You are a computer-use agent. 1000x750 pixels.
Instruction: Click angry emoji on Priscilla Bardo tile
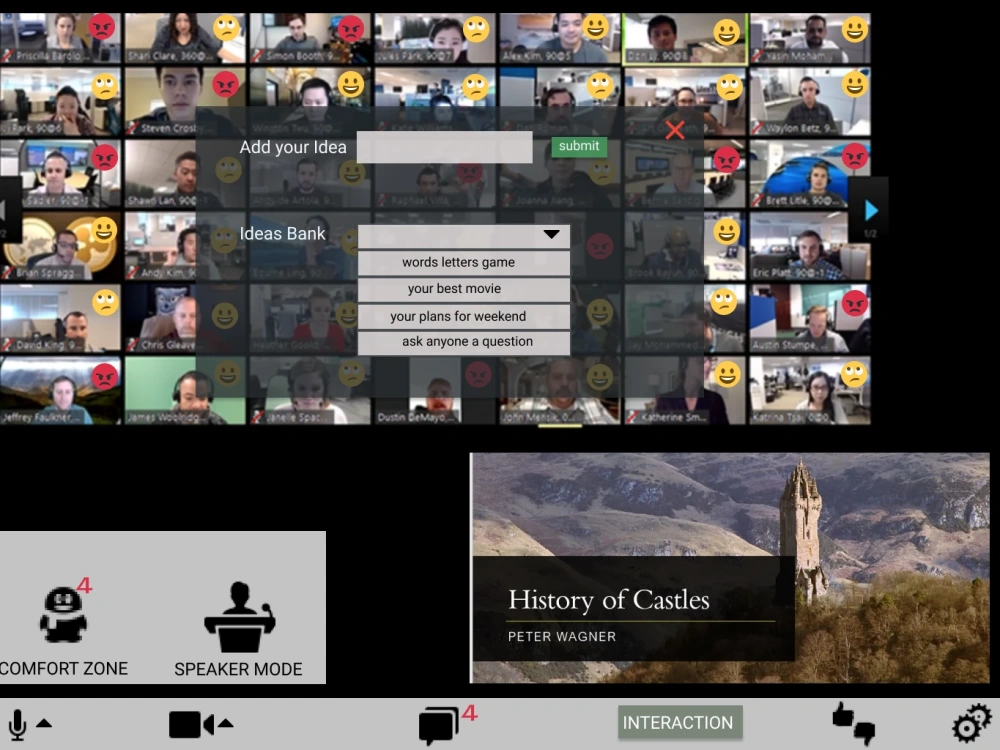pyautogui.click(x=102, y=27)
